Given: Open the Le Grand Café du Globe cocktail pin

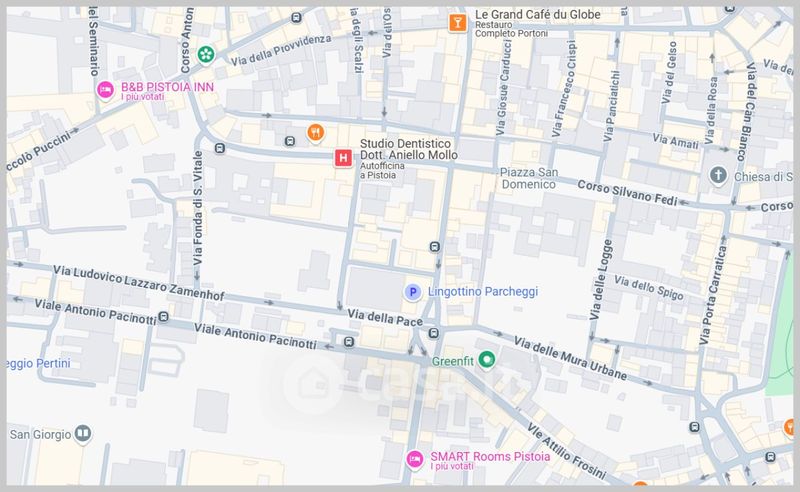Looking at the screenshot, I should (457, 23).
